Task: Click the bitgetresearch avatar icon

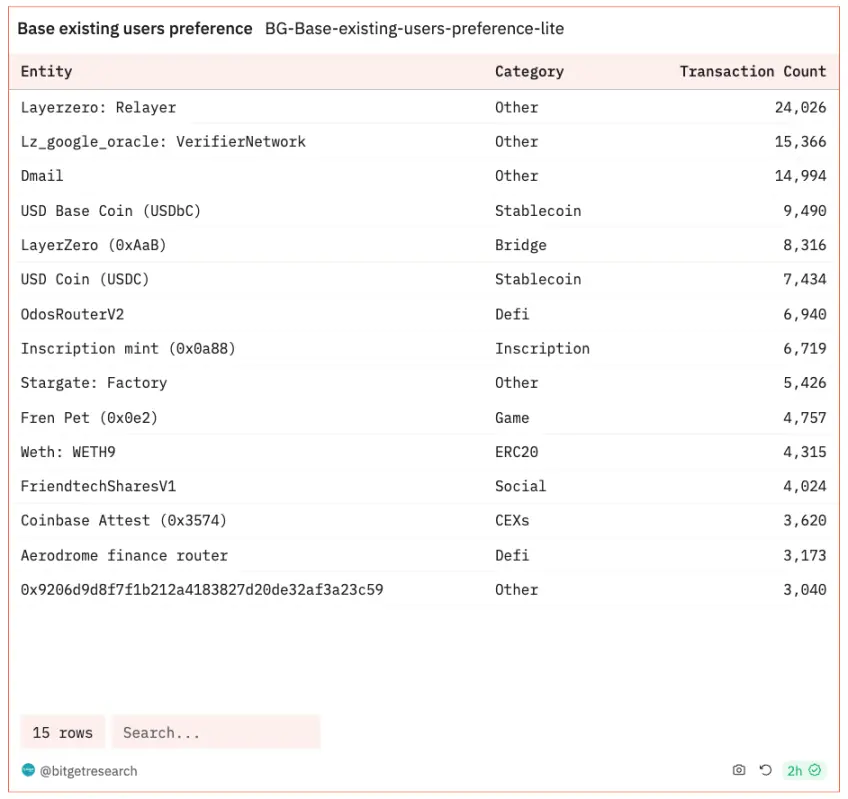Action: 28,770
